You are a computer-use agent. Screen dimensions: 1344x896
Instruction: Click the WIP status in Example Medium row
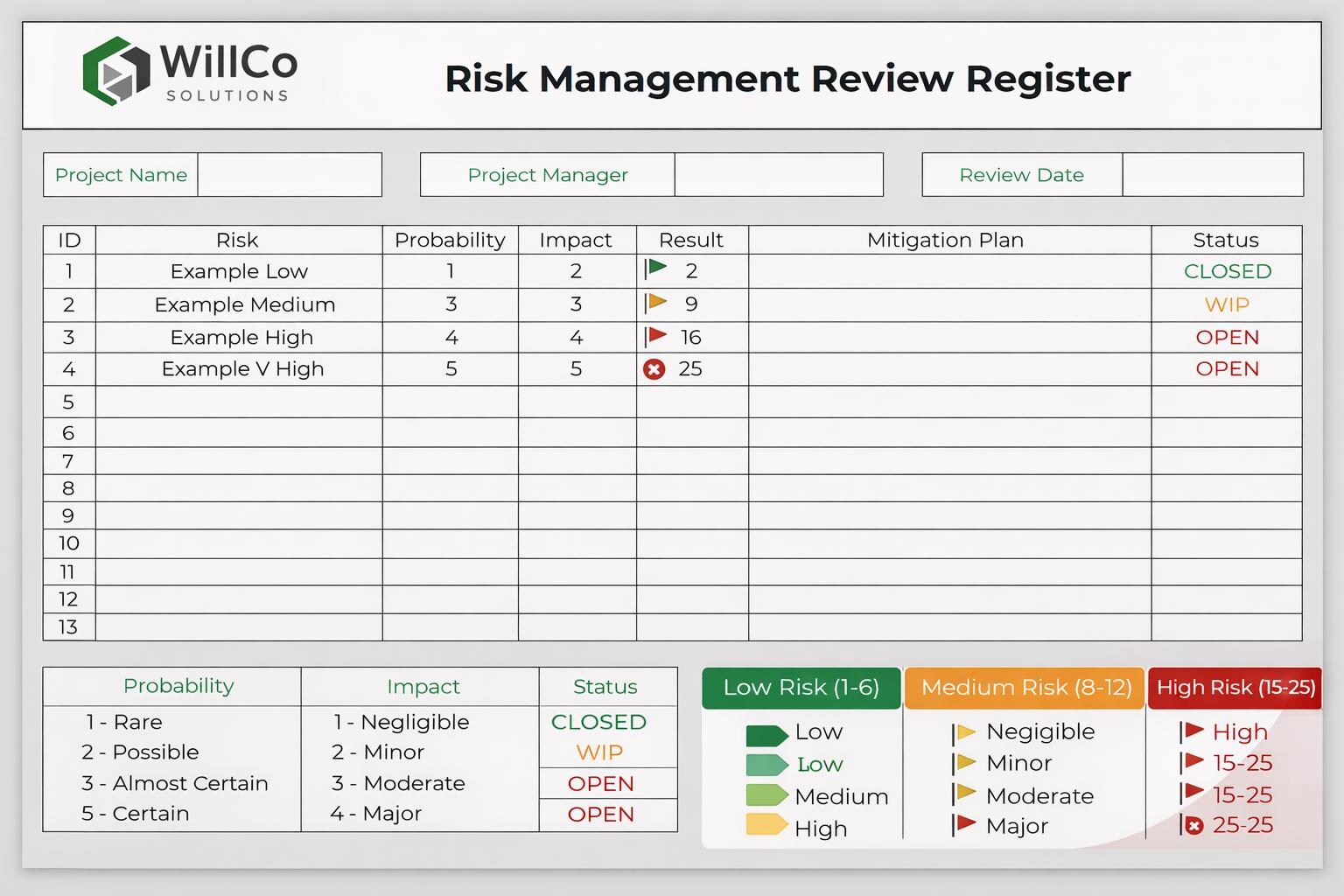(1227, 304)
